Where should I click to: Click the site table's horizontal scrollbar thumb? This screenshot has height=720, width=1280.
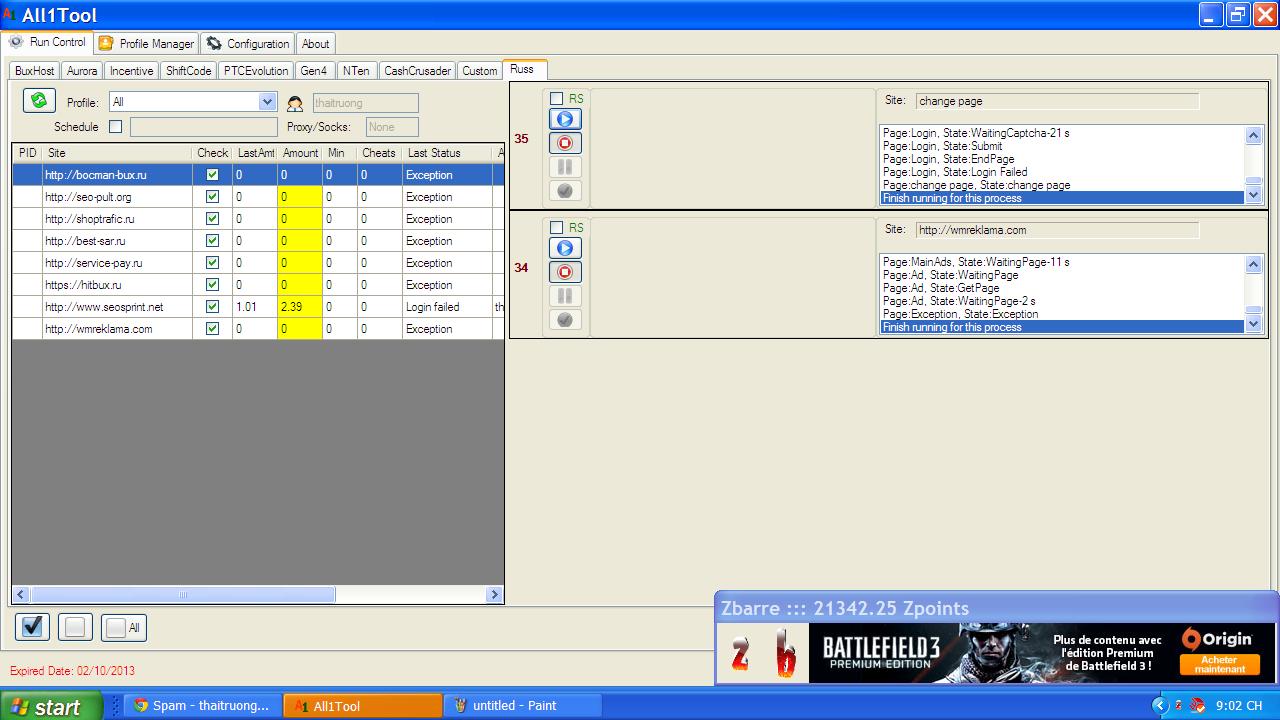pyautogui.click(x=182, y=595)
